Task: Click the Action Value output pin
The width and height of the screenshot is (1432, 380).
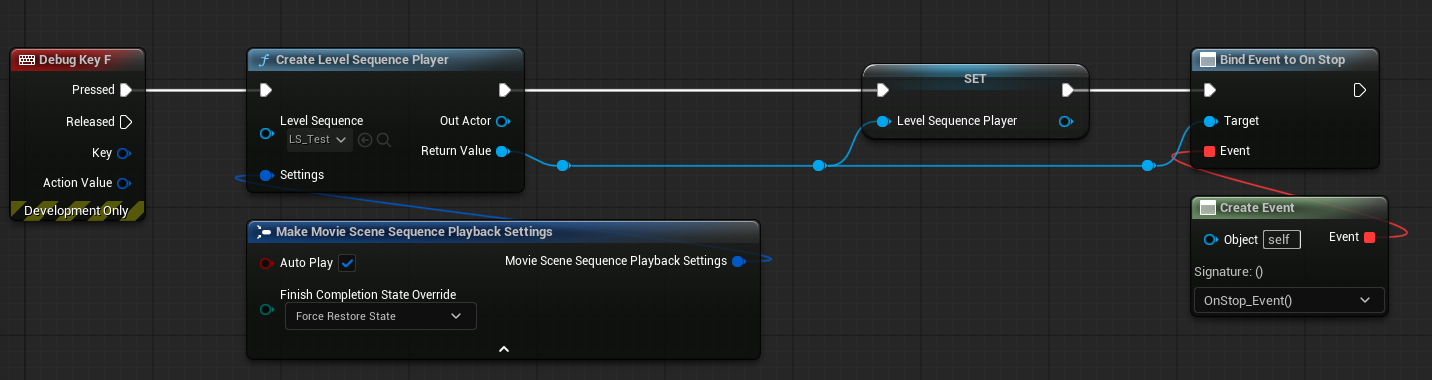Action: point(124,183)
